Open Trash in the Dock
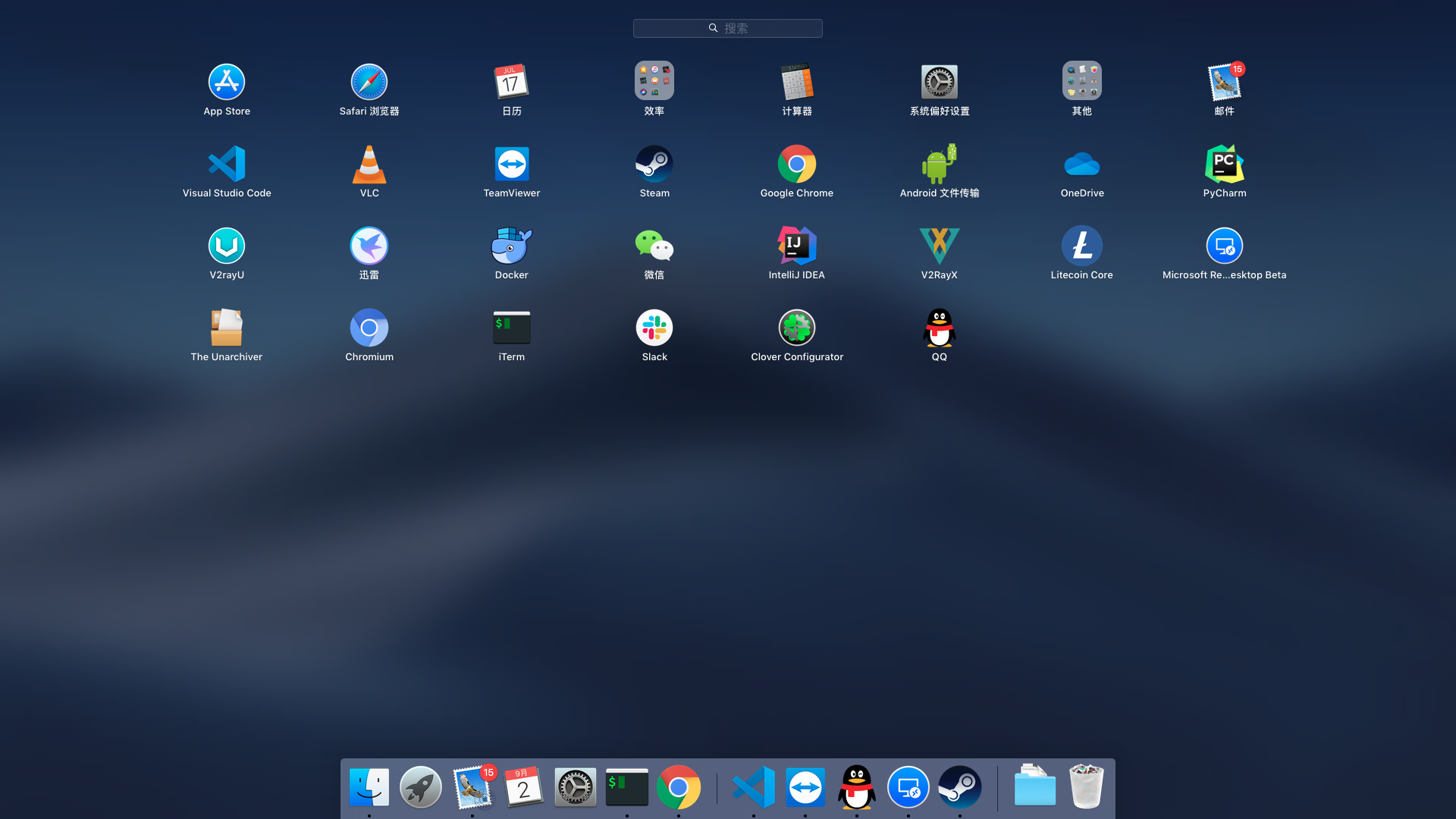This screenshot has width=1456, height=819. [1086, 787]
